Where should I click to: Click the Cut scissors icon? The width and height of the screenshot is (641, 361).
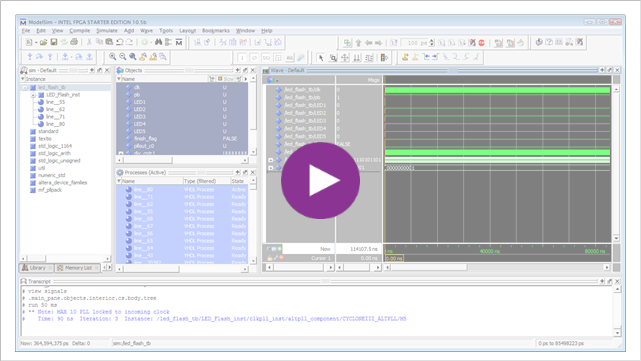coord(89,42)
